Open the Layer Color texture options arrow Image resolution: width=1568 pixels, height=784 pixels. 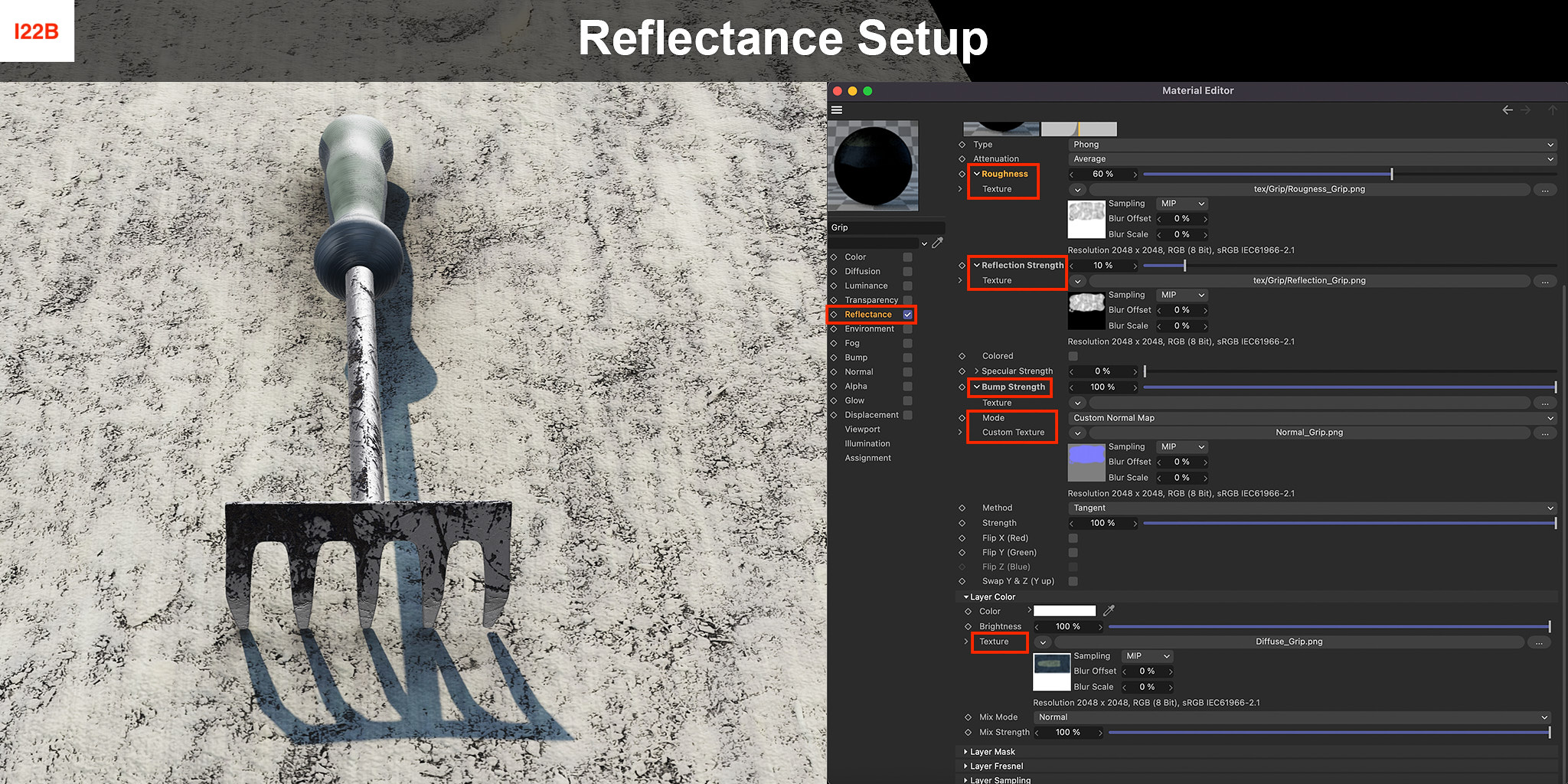click(1043, 642)
